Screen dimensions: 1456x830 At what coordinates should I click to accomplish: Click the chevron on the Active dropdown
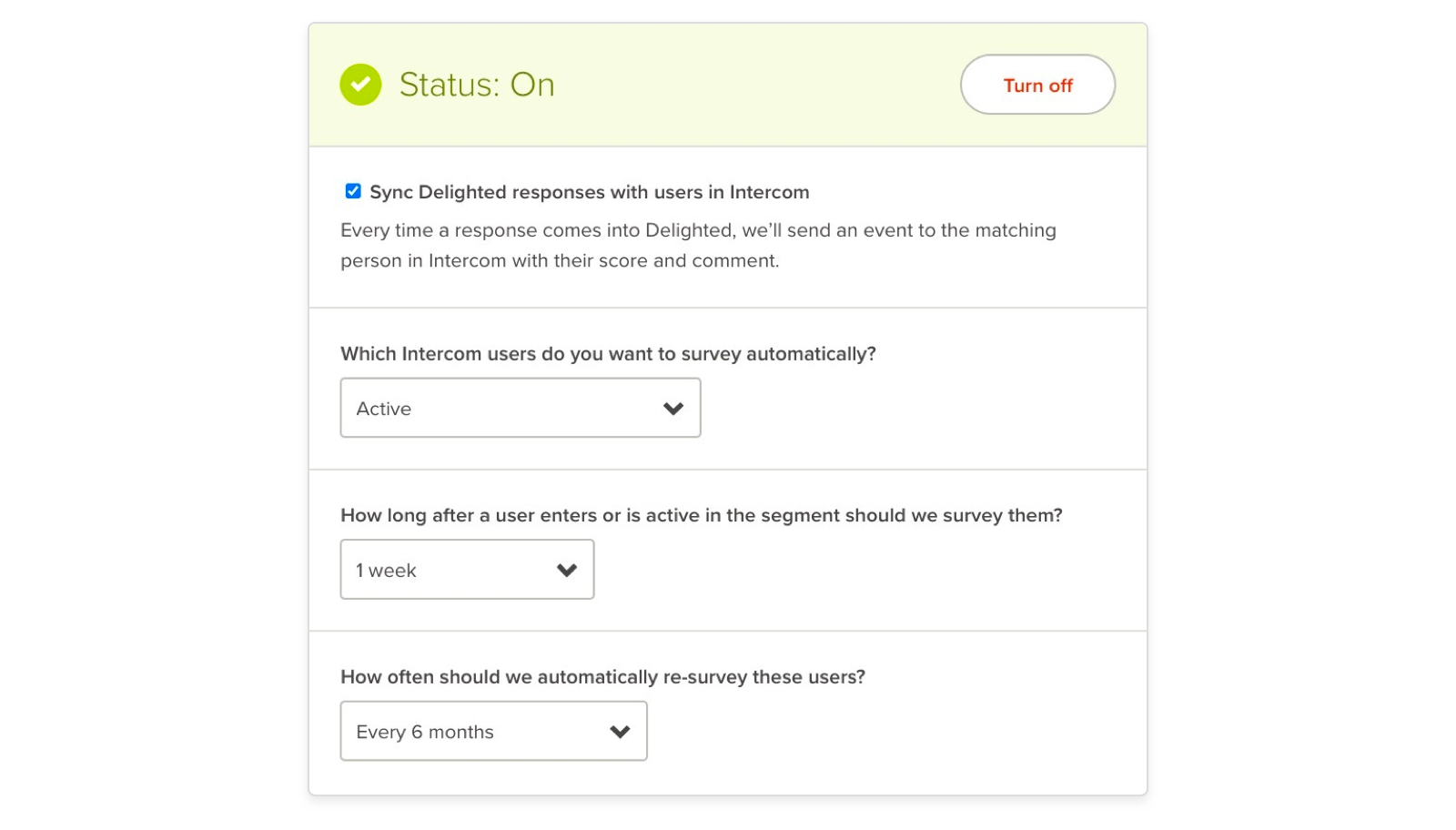(x=672, y=408)
